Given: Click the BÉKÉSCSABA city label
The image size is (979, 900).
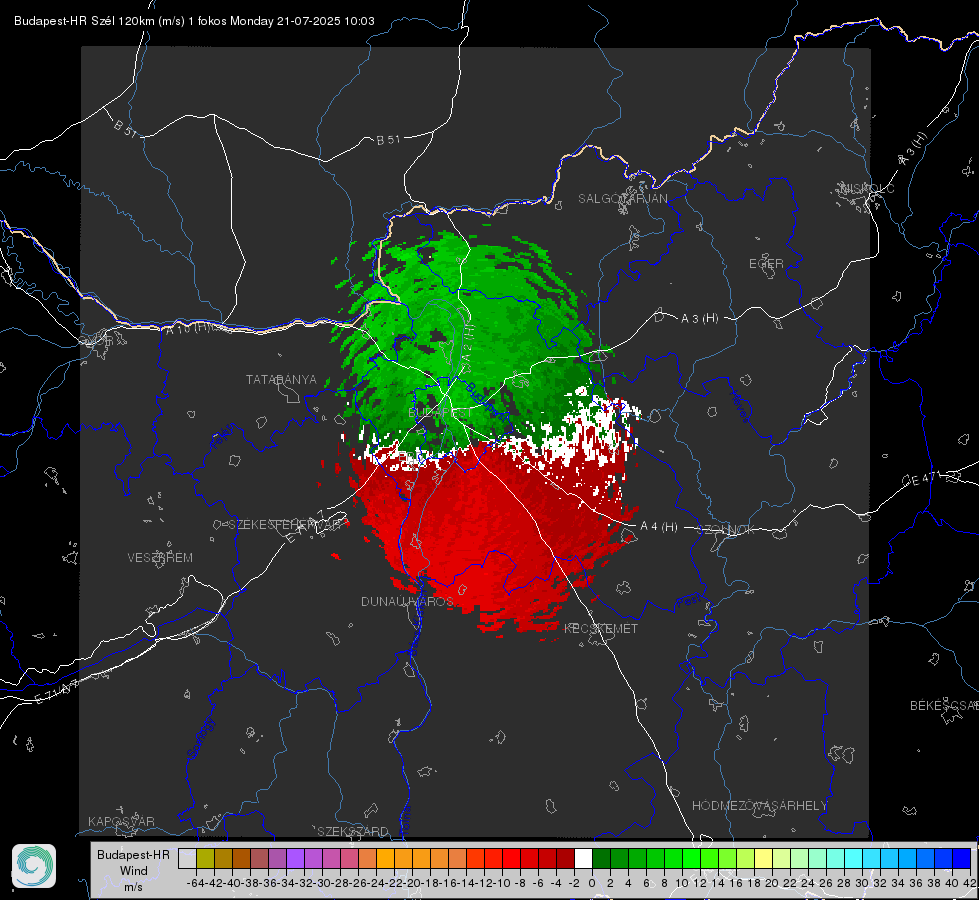Looking at the screenshot, I should (944, 705).
